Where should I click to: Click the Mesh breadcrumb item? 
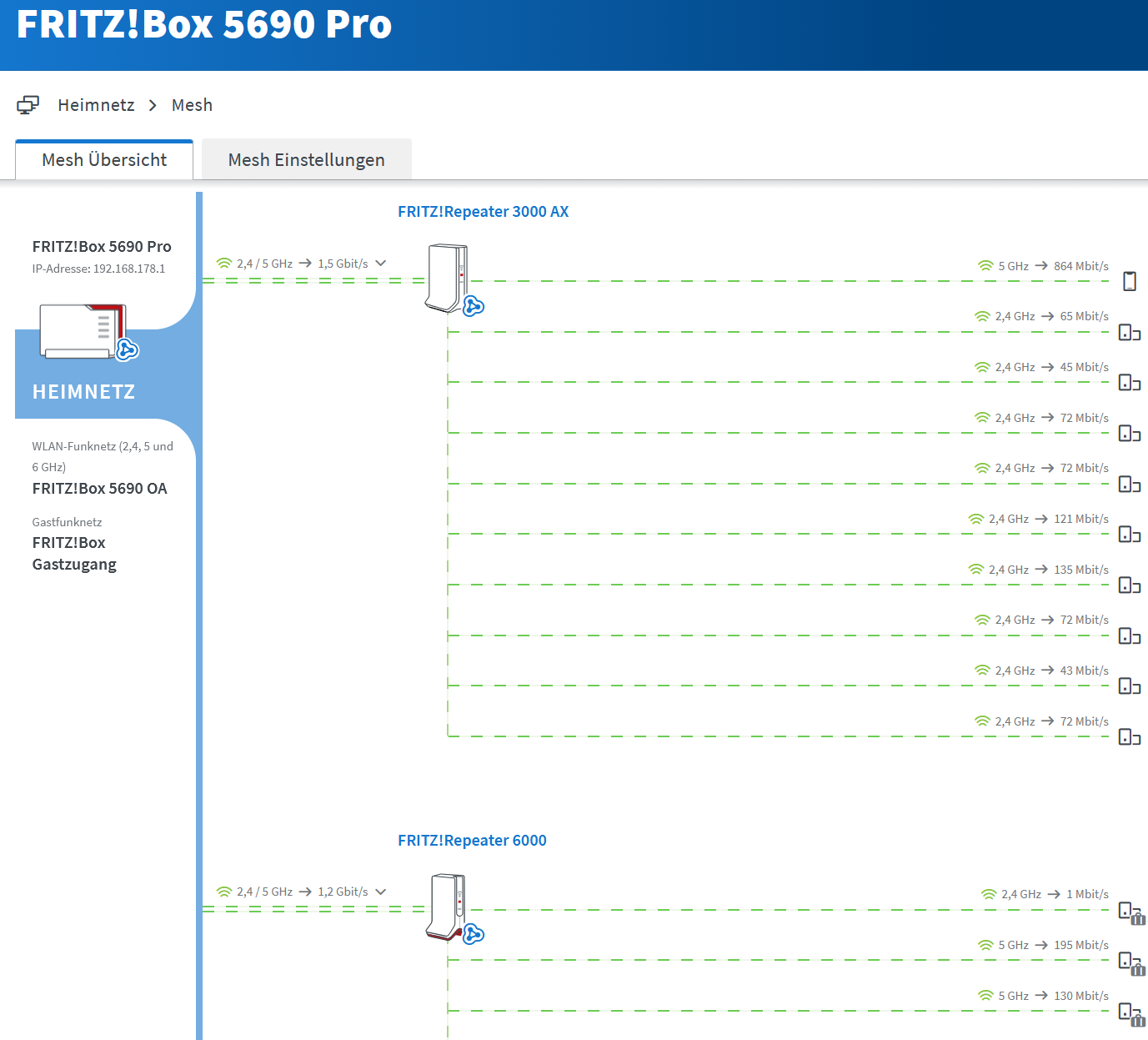(x=192, y=105)
